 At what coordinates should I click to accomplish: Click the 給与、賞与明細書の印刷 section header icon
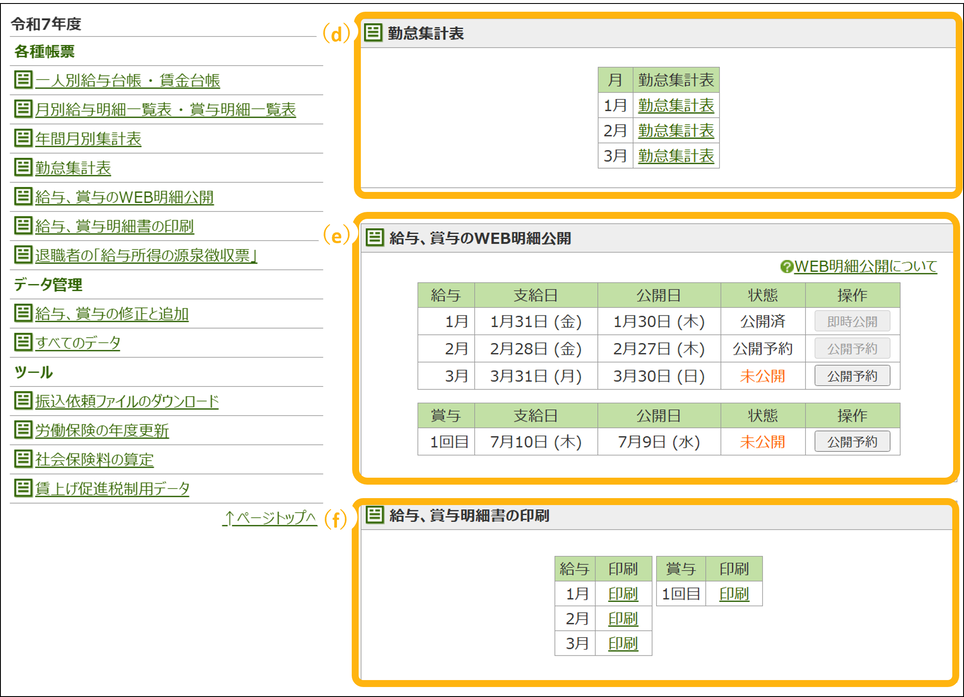[x=374, y=516]
